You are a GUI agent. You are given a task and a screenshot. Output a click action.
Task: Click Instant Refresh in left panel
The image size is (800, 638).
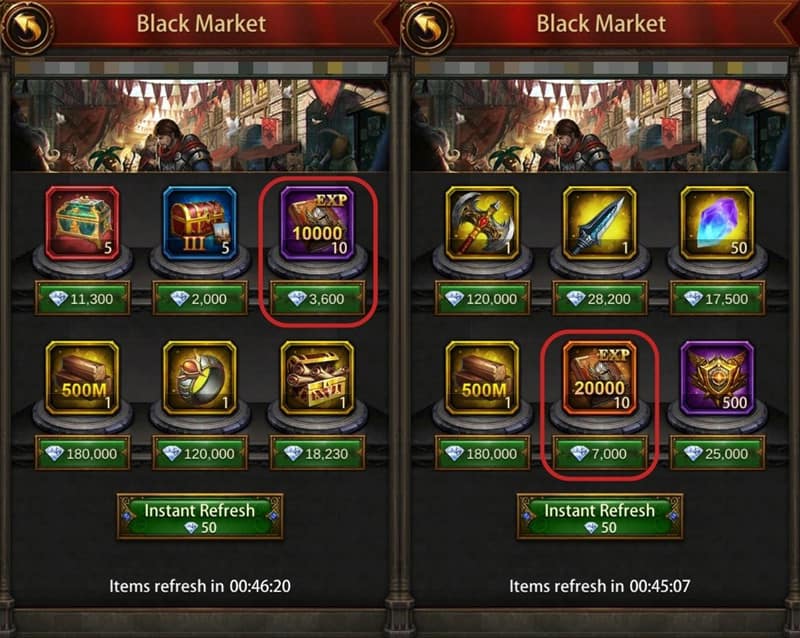tap(200, 517)
